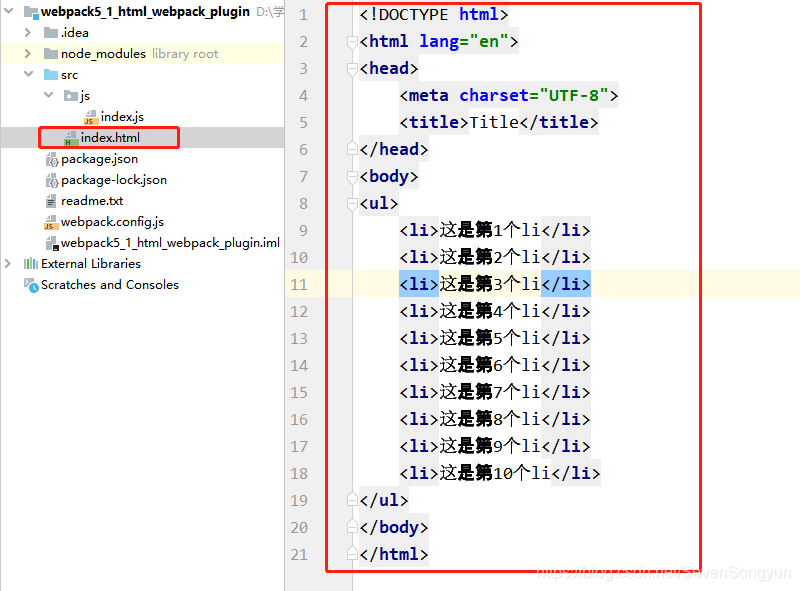Fold the html tag on line 2
The height and width of the screenshot is (591, 800).
click(x=352, y=42)
